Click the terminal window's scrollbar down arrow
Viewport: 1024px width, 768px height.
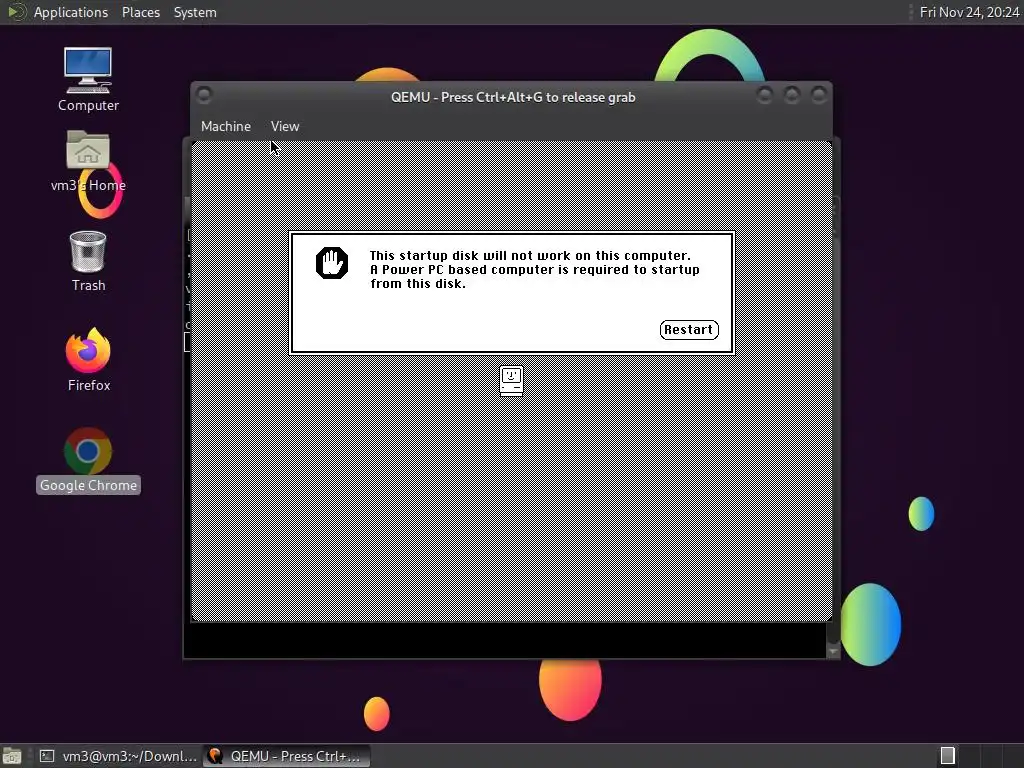[833, 651]
